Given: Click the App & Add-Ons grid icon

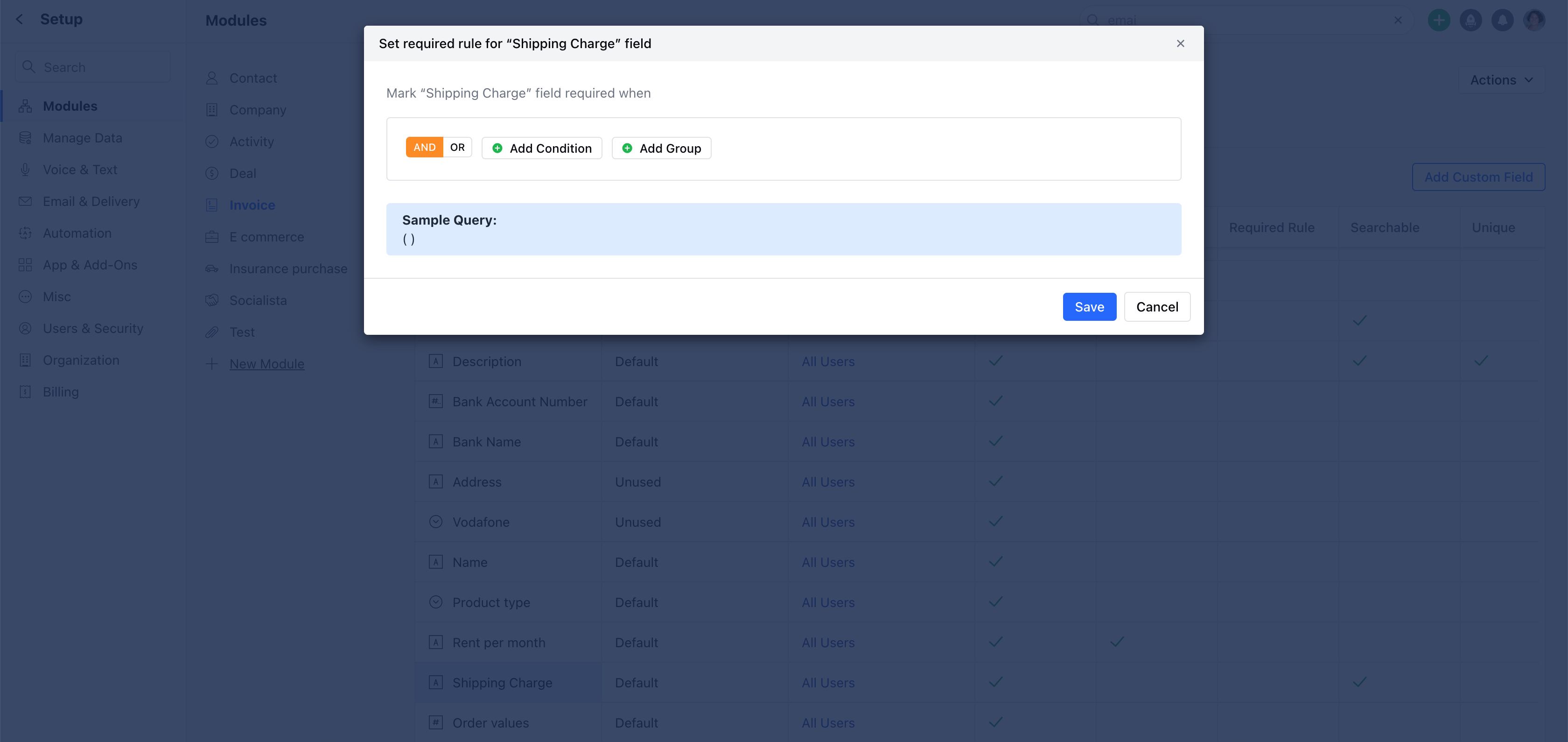Looking at the screenshot, I should tap(25, 264).
